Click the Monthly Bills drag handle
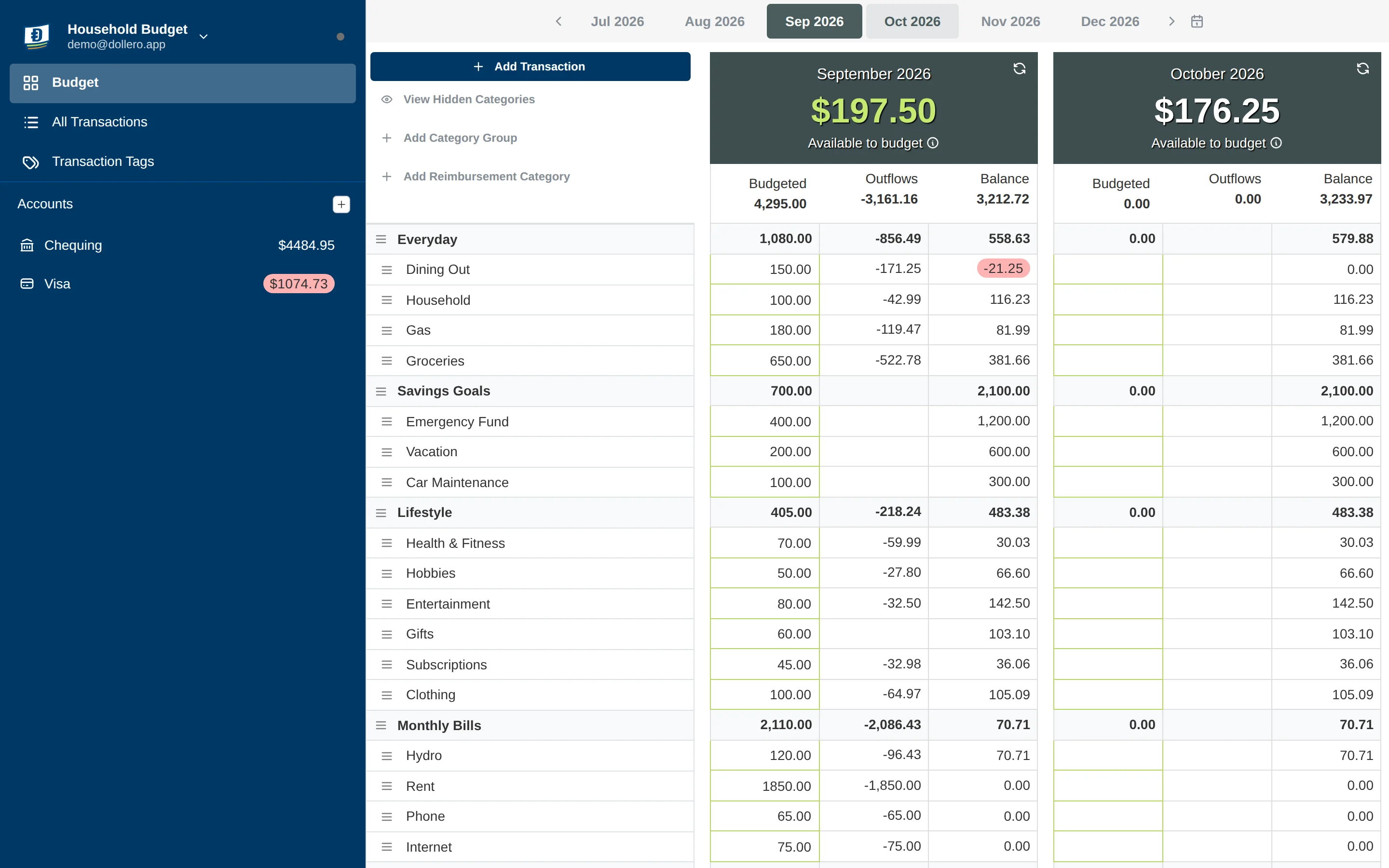This screenshot has height=868, width=1389. tap(381, 726)
